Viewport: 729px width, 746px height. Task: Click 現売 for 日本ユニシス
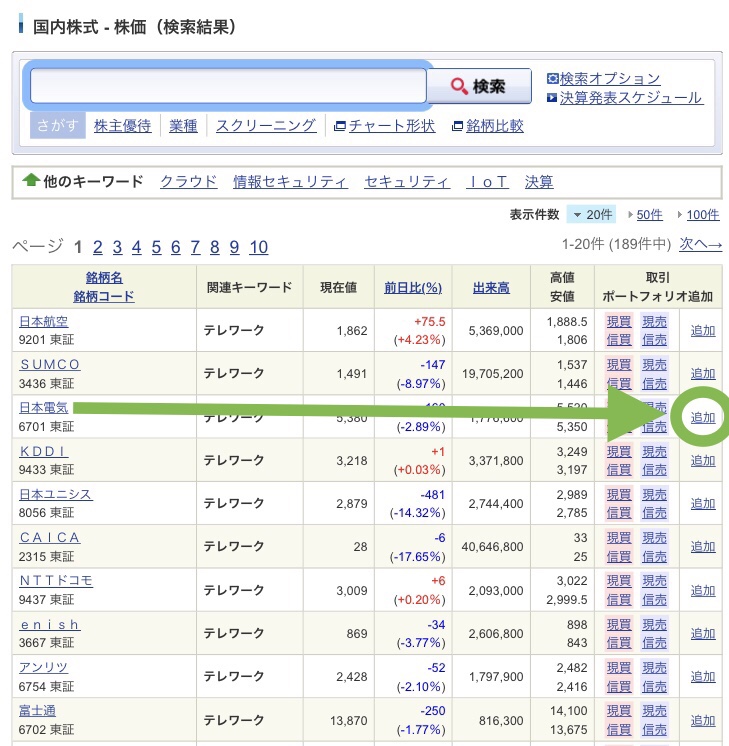click(654, 495)
